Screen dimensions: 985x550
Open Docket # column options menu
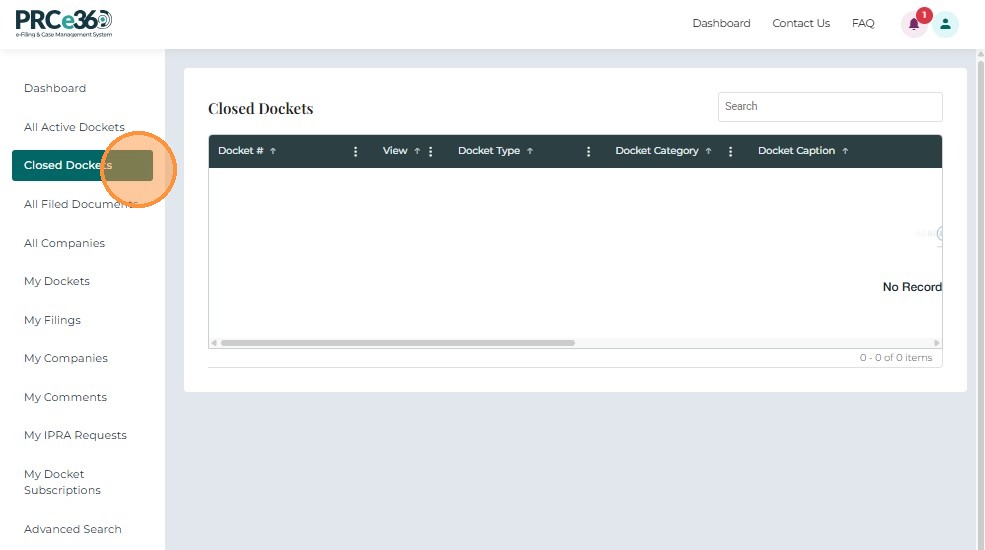click(356, 151)
